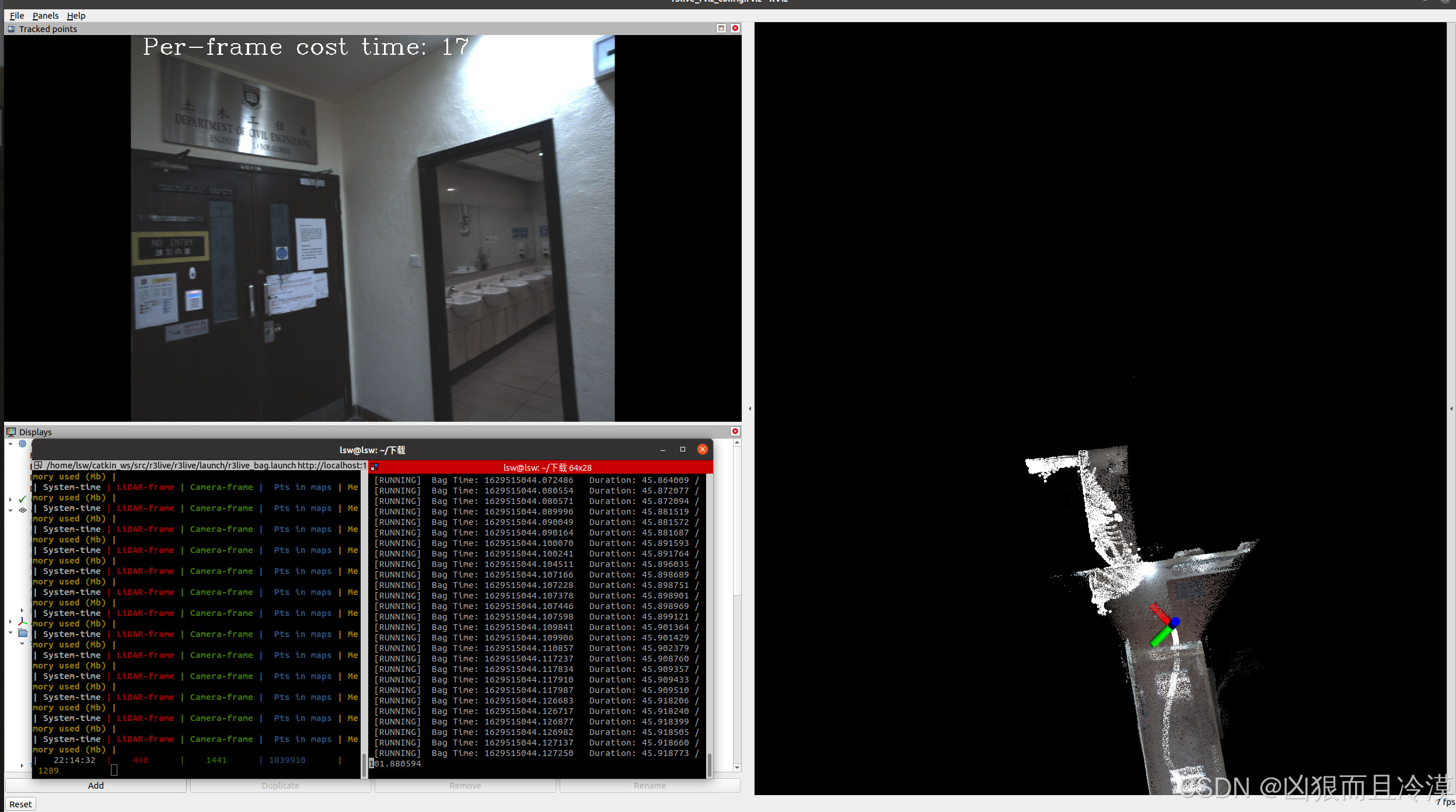The width and height of the screenshot is (1456, 812).
Task: Click the Grid display icon
Action: tap(23, 510)
